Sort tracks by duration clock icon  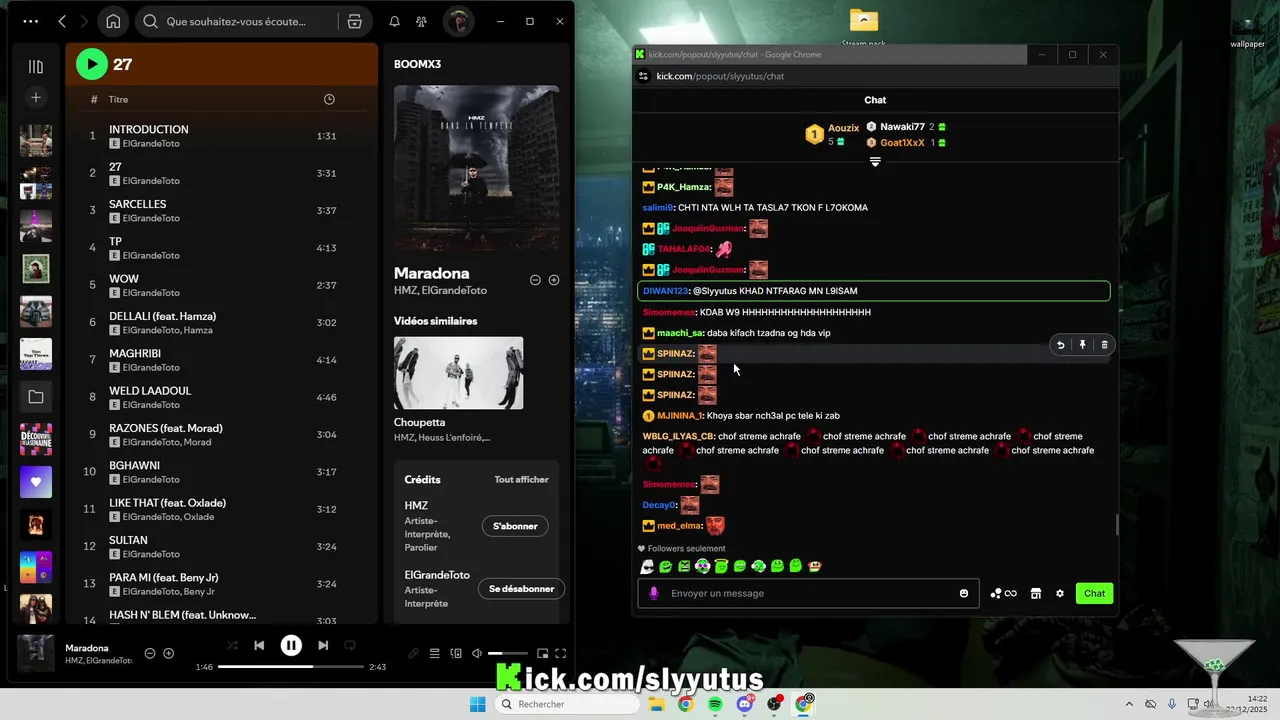[x=329, y=99]
